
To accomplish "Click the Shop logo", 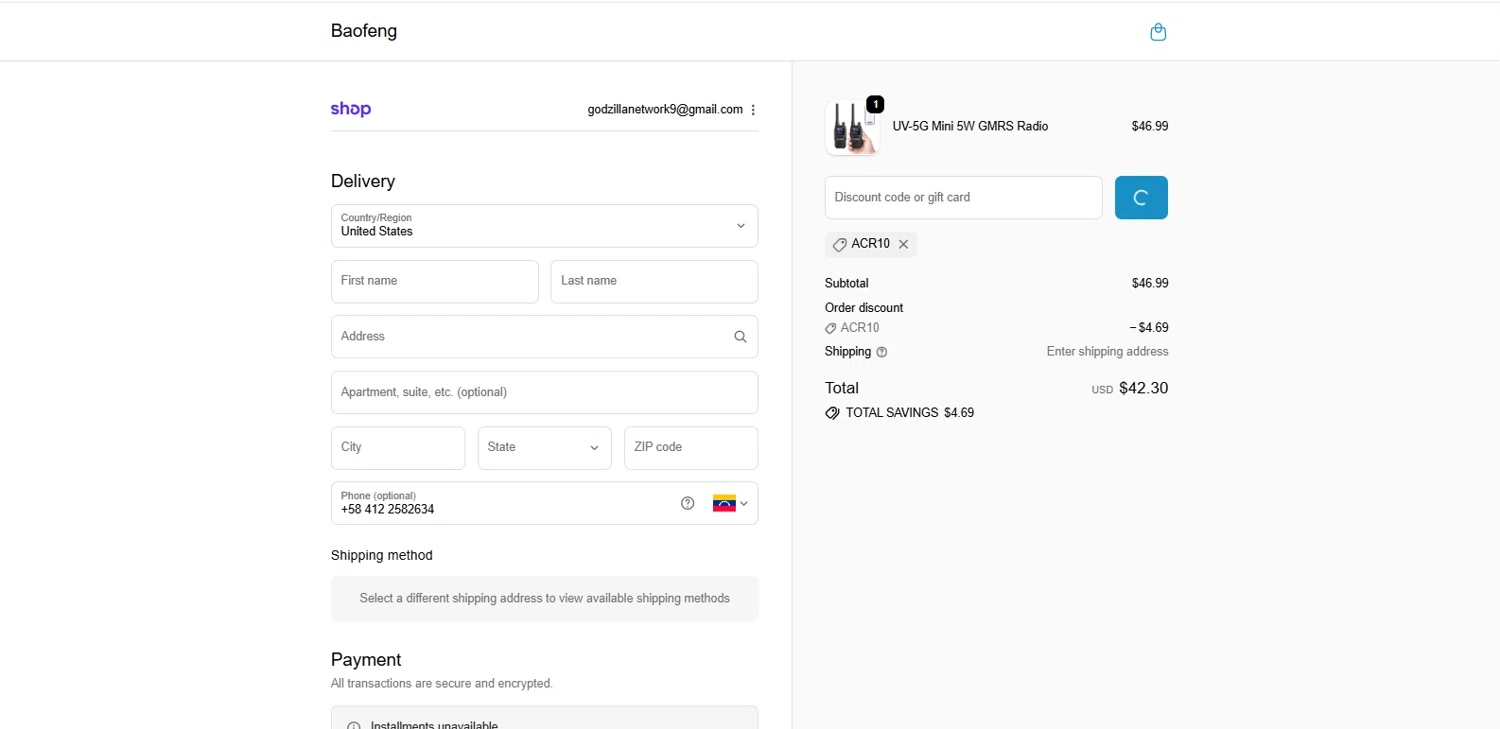I will (351, 109).
